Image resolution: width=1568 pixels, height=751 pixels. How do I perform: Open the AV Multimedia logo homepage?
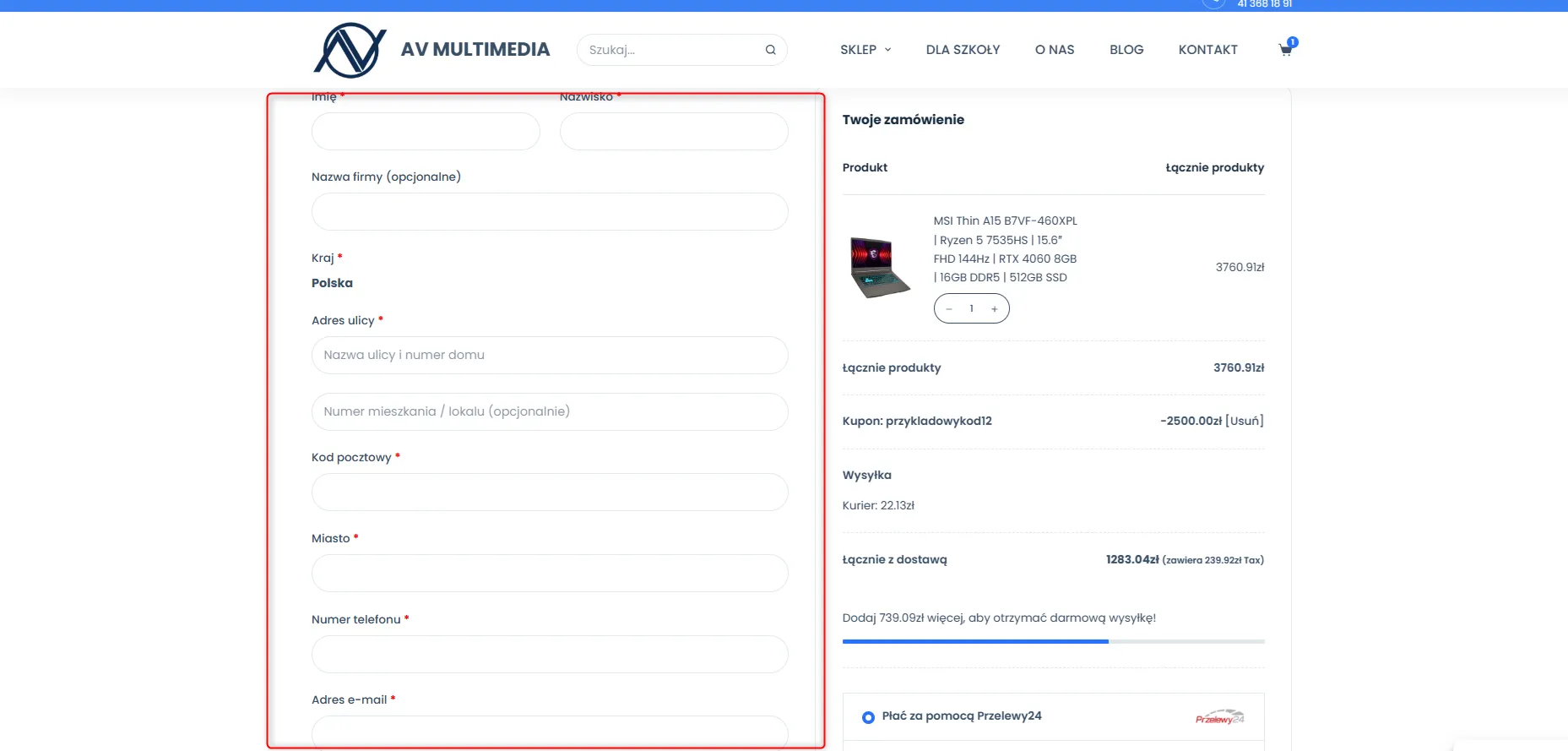(x=350, y=50)
